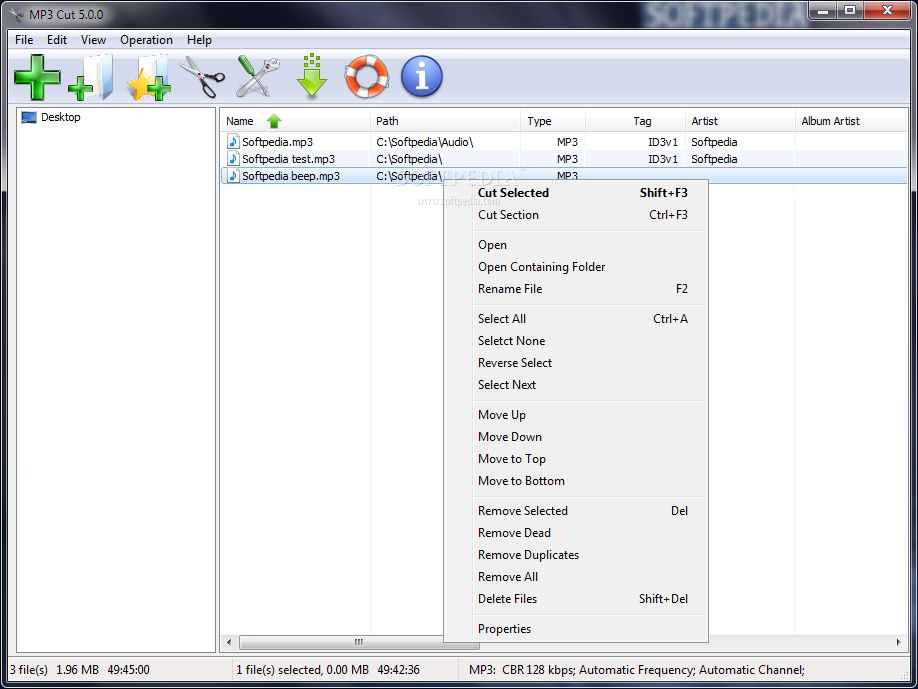
Task: Select the Desktop tree item
Action: coord(60,117)
